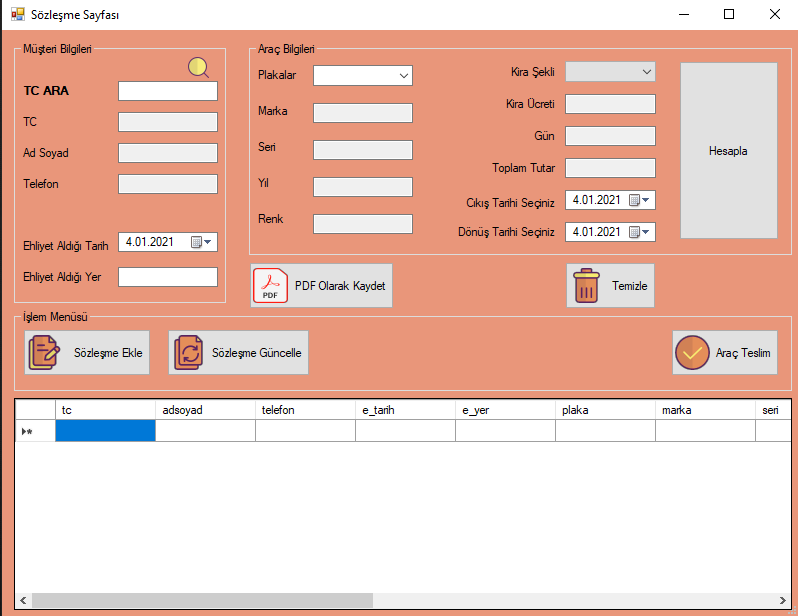Click the trash can icon for Temizle
The width and height of the screenshot is (798, 616).
click(586, 286)
